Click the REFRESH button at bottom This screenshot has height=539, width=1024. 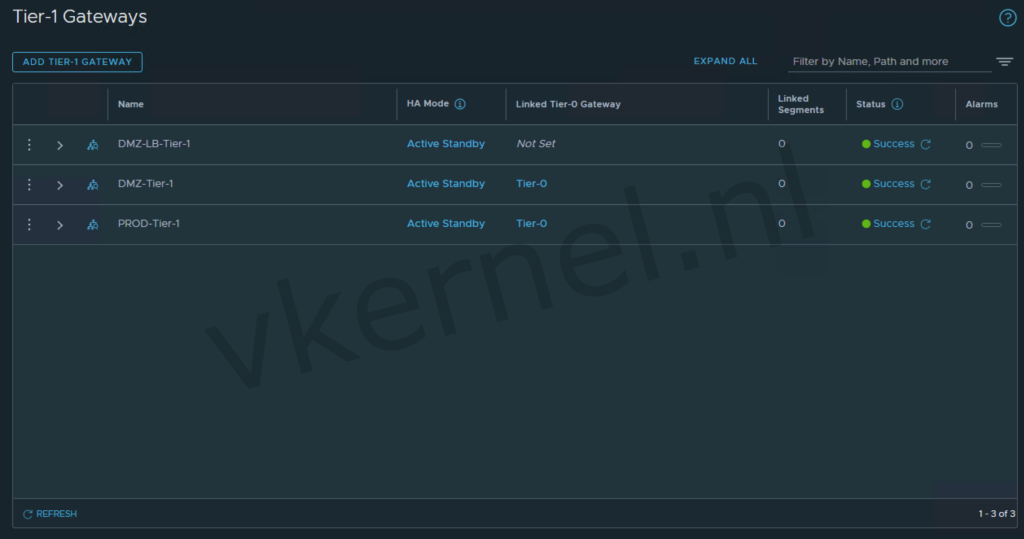[50, 514]
